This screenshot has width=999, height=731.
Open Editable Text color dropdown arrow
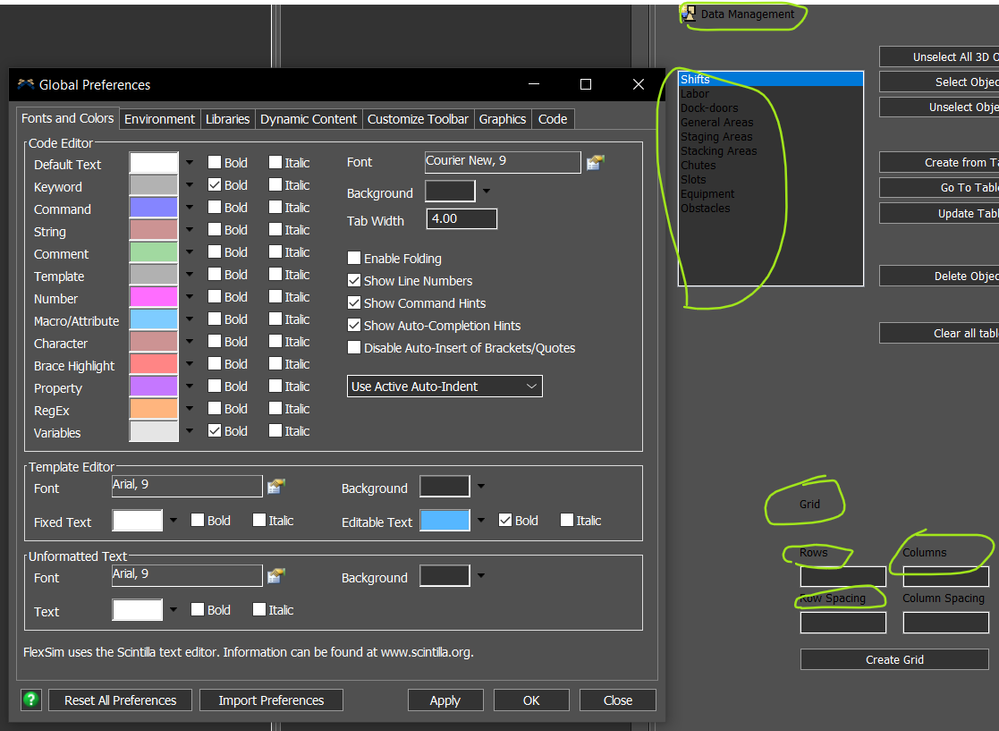(481, 520)
